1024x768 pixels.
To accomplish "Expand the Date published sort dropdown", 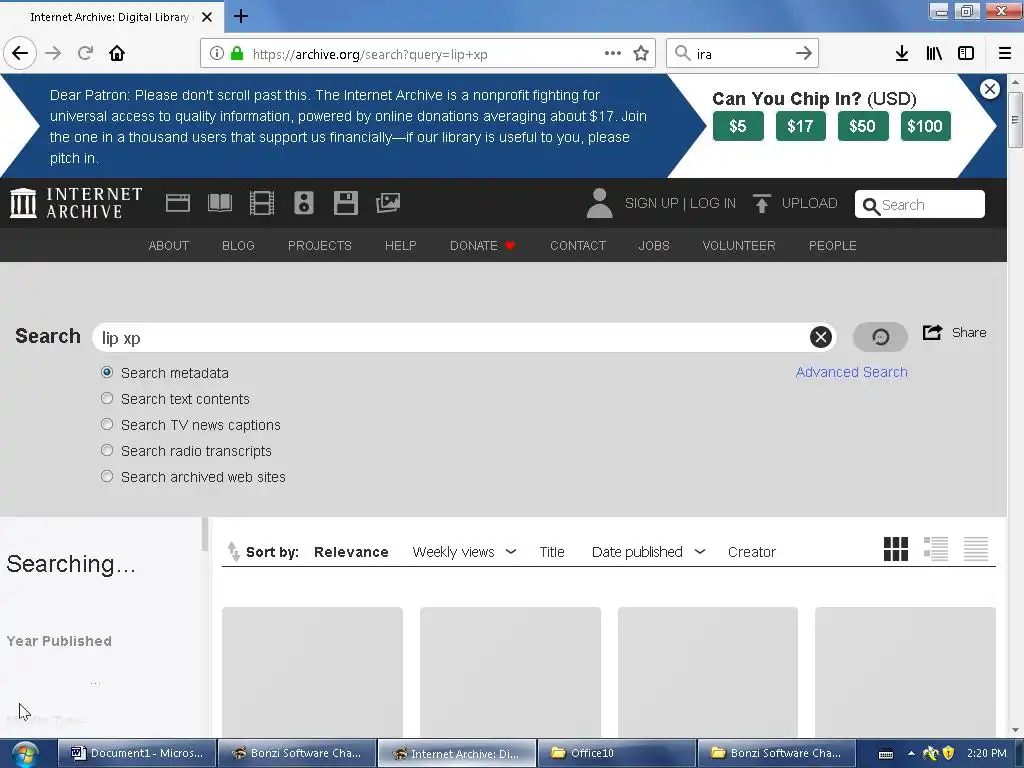I will 700,552.
